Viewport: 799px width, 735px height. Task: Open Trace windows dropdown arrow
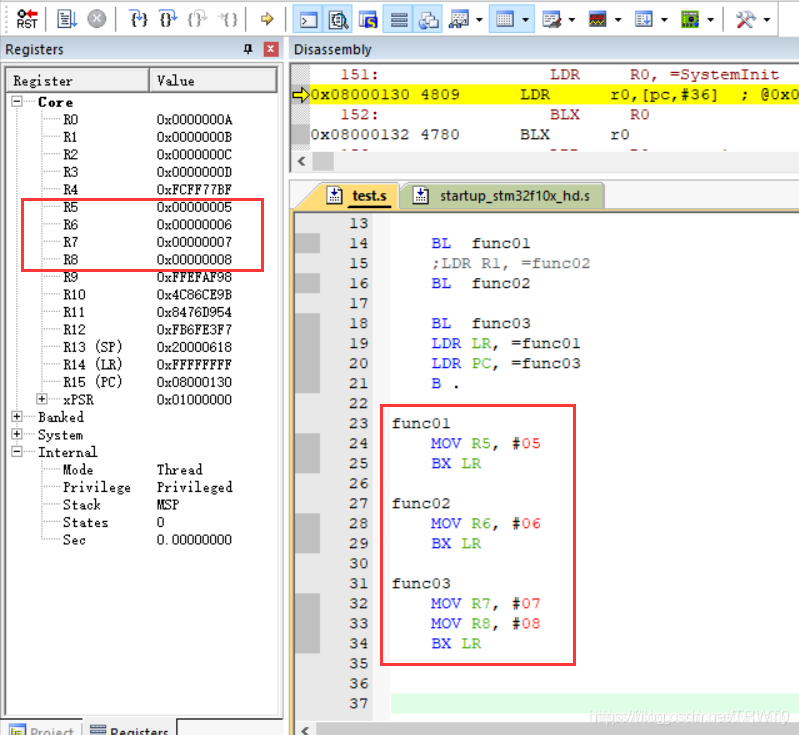[x=664, y=20]
